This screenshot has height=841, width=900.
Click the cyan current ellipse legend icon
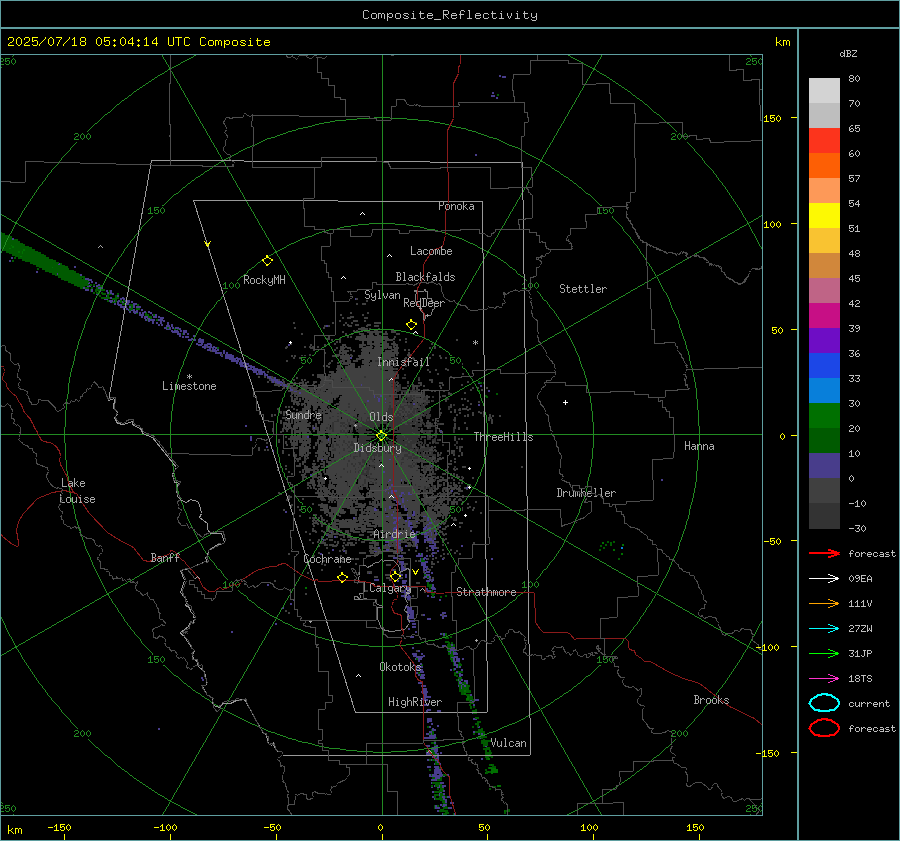pyautogui.click(x=824, y=703)
